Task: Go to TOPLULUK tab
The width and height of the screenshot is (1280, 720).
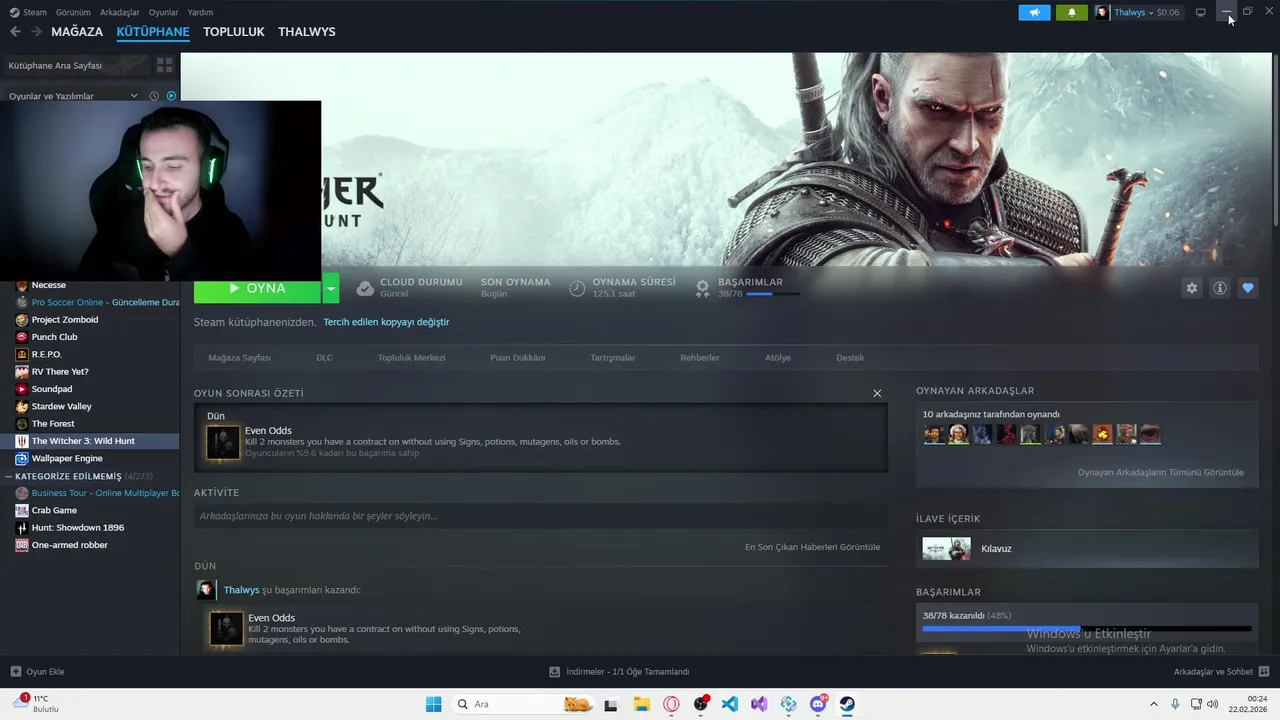Action: [234, 32]
